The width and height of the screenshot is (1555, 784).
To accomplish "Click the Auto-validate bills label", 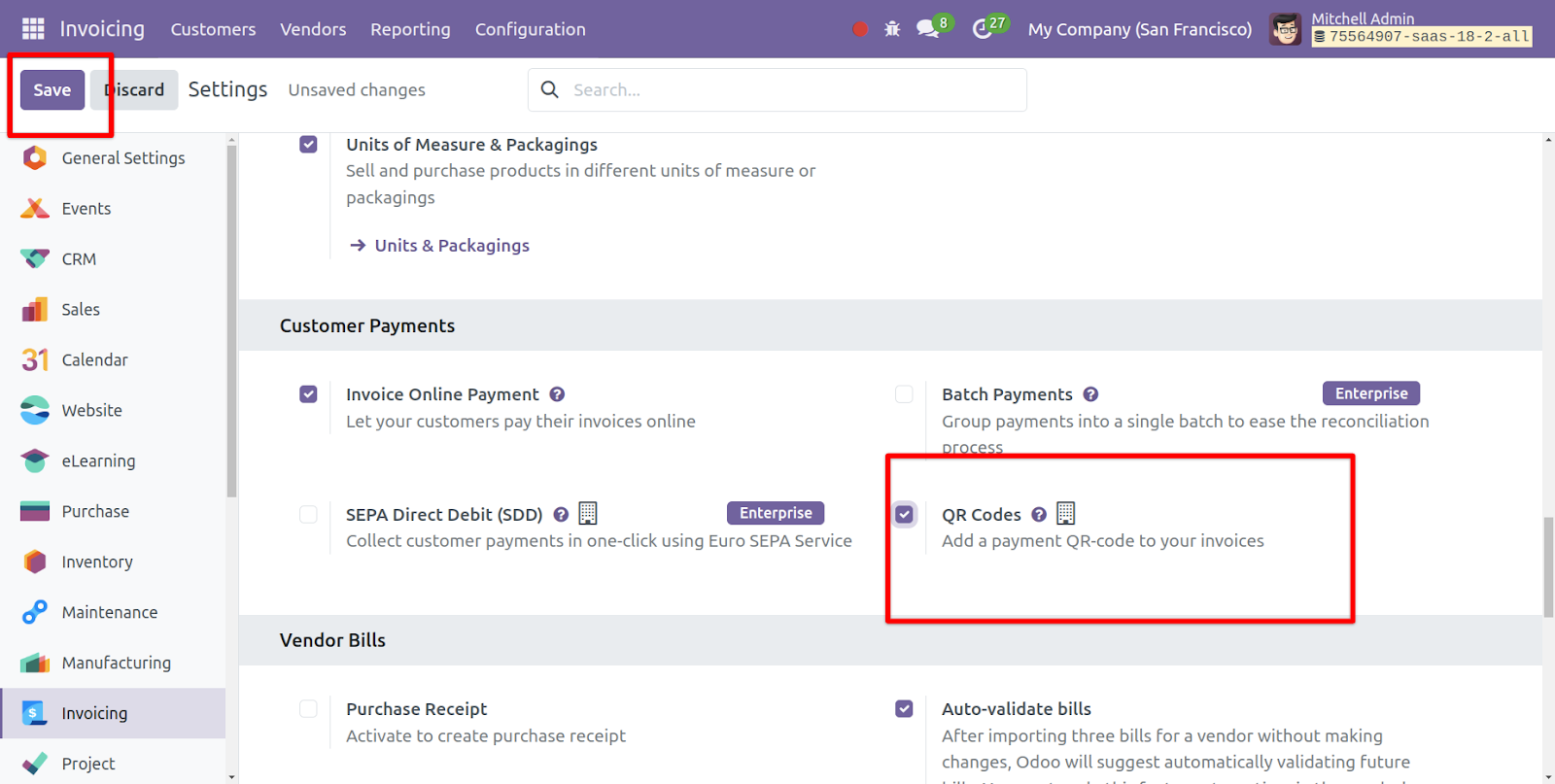I will [1017, 709].
